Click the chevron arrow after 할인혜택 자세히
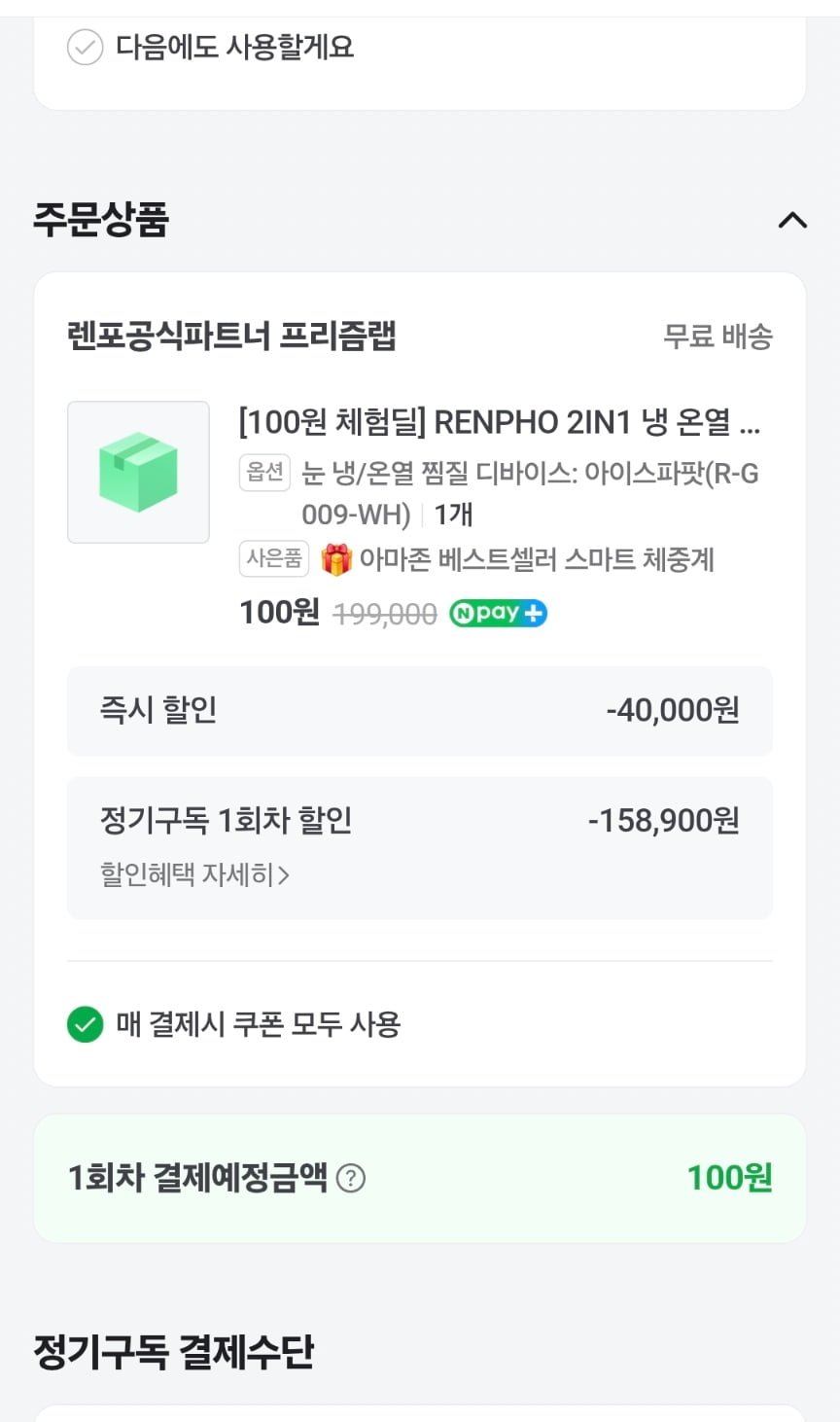Screen dimensions: 840x1422 pos(284,875)
